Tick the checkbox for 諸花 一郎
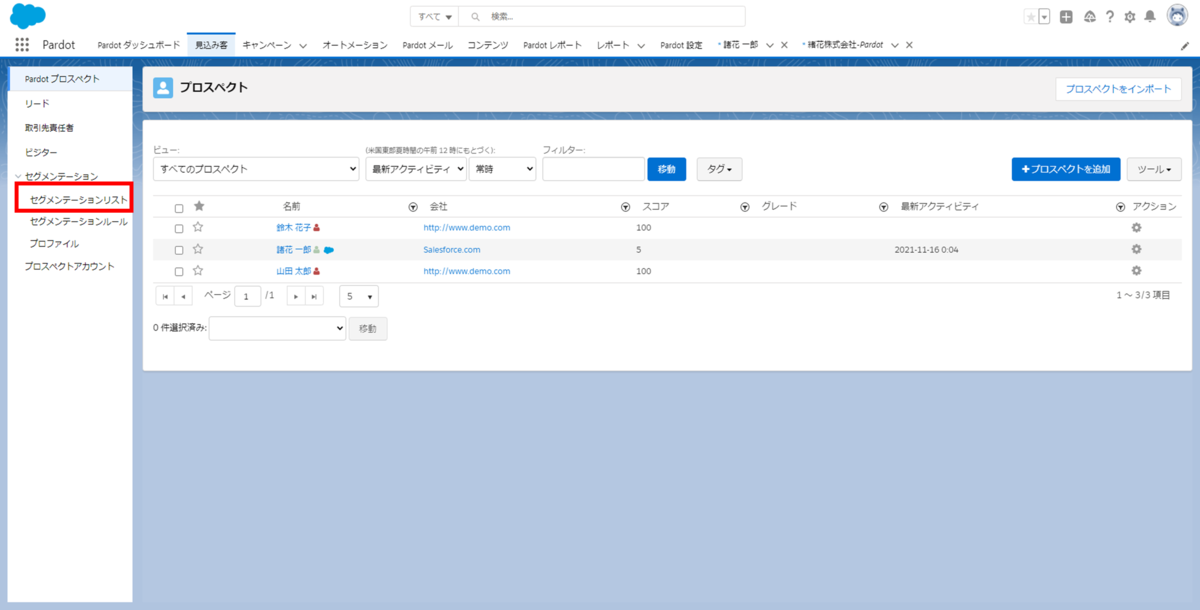 tap(179, 251)
